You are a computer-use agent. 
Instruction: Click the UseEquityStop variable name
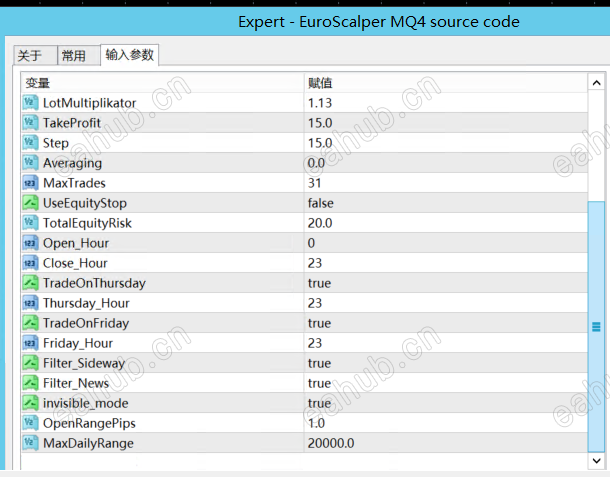tap(85, 203)
